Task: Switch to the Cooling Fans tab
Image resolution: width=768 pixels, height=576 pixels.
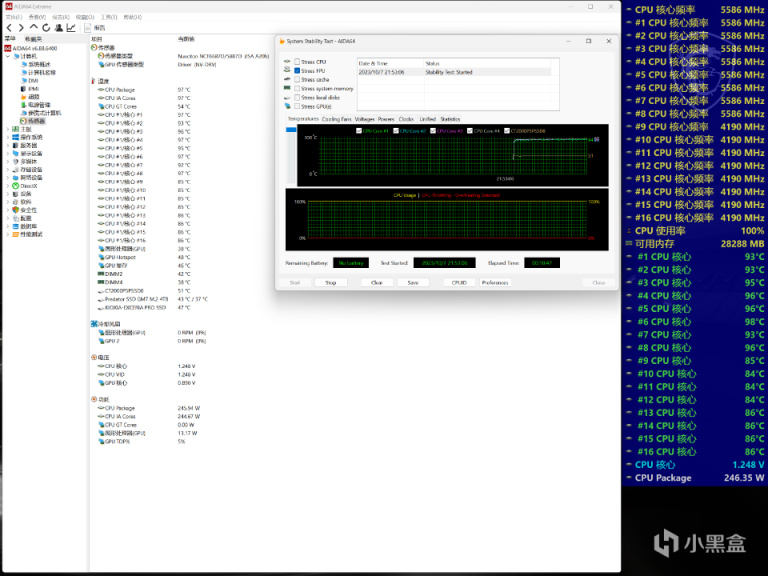Action: tap(339, 119)
